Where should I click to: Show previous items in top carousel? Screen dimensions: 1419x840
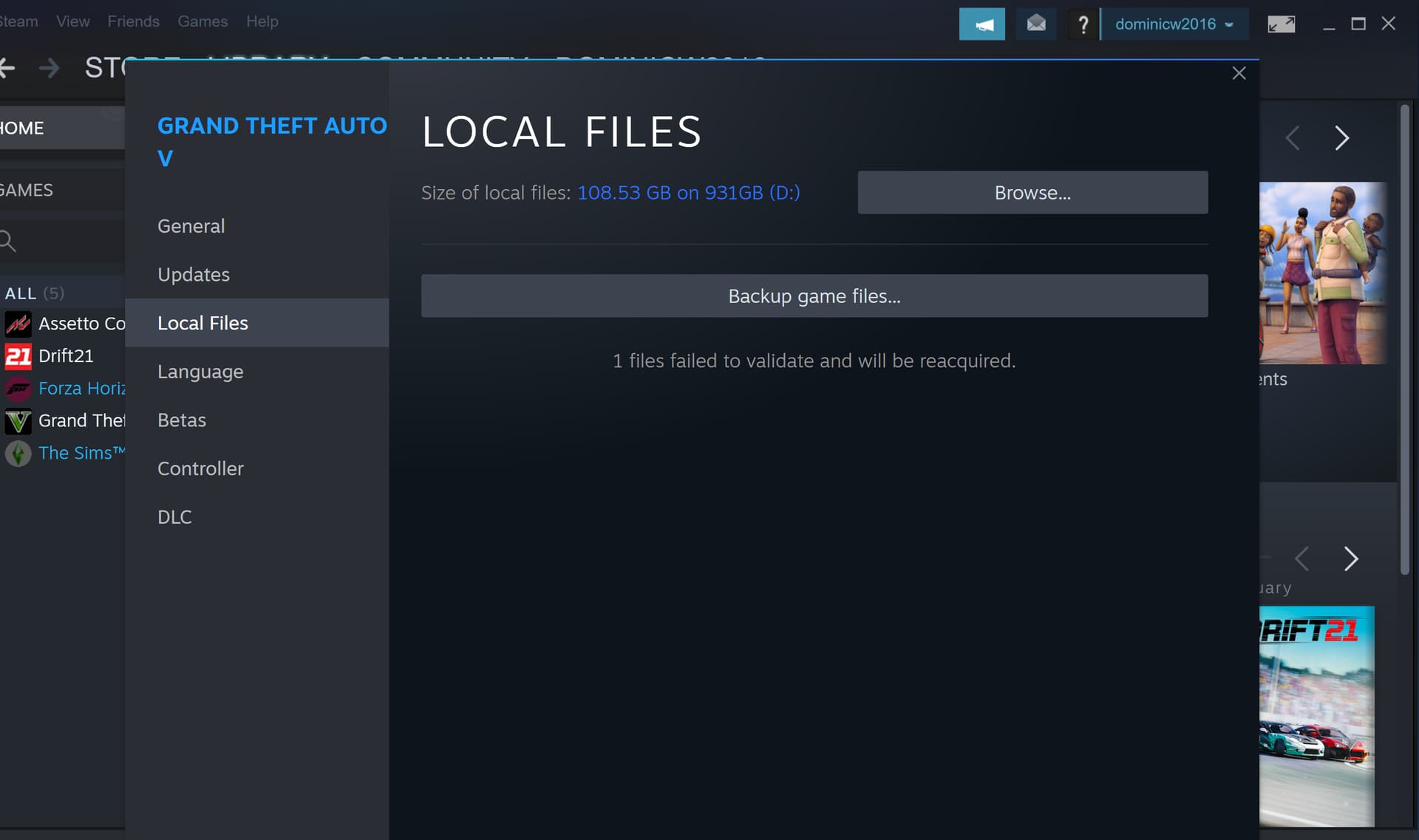(x=1293, y=138)
